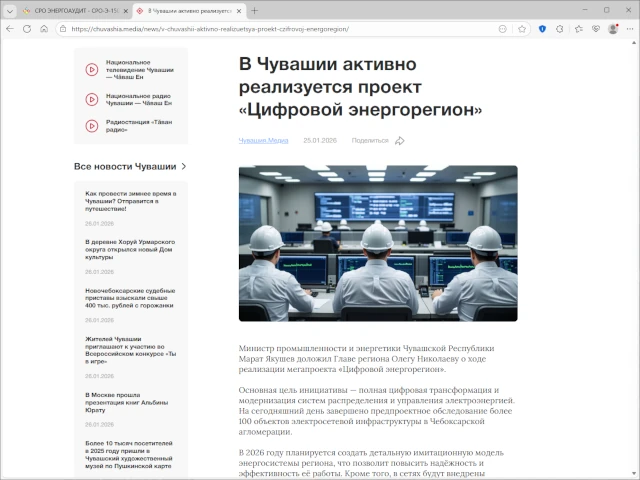Open news about Новочебоксарские судебные приставы
The width and height of the screenshot is (640, 480).
130,298
